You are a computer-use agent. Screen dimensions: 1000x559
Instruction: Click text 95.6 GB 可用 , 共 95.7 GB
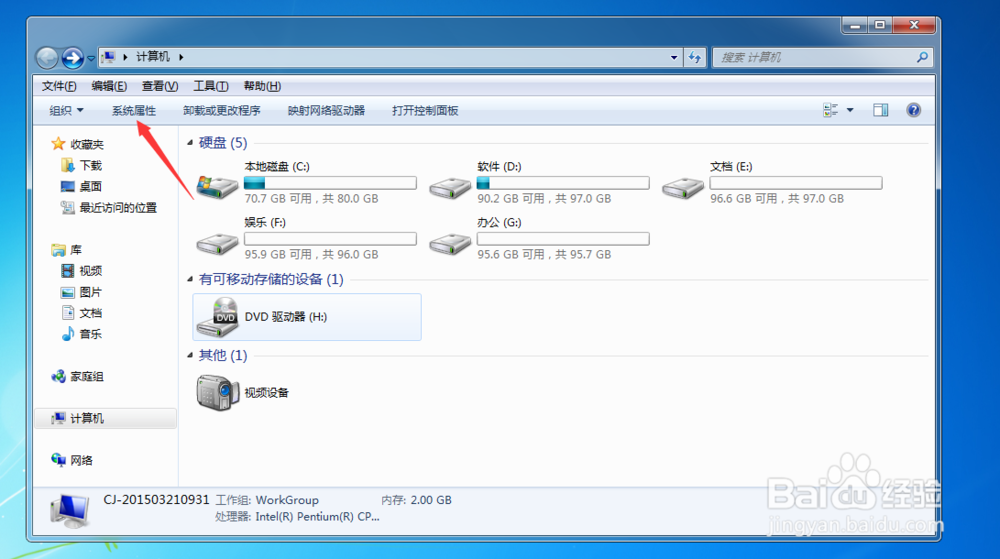click(x=544, y=254)
